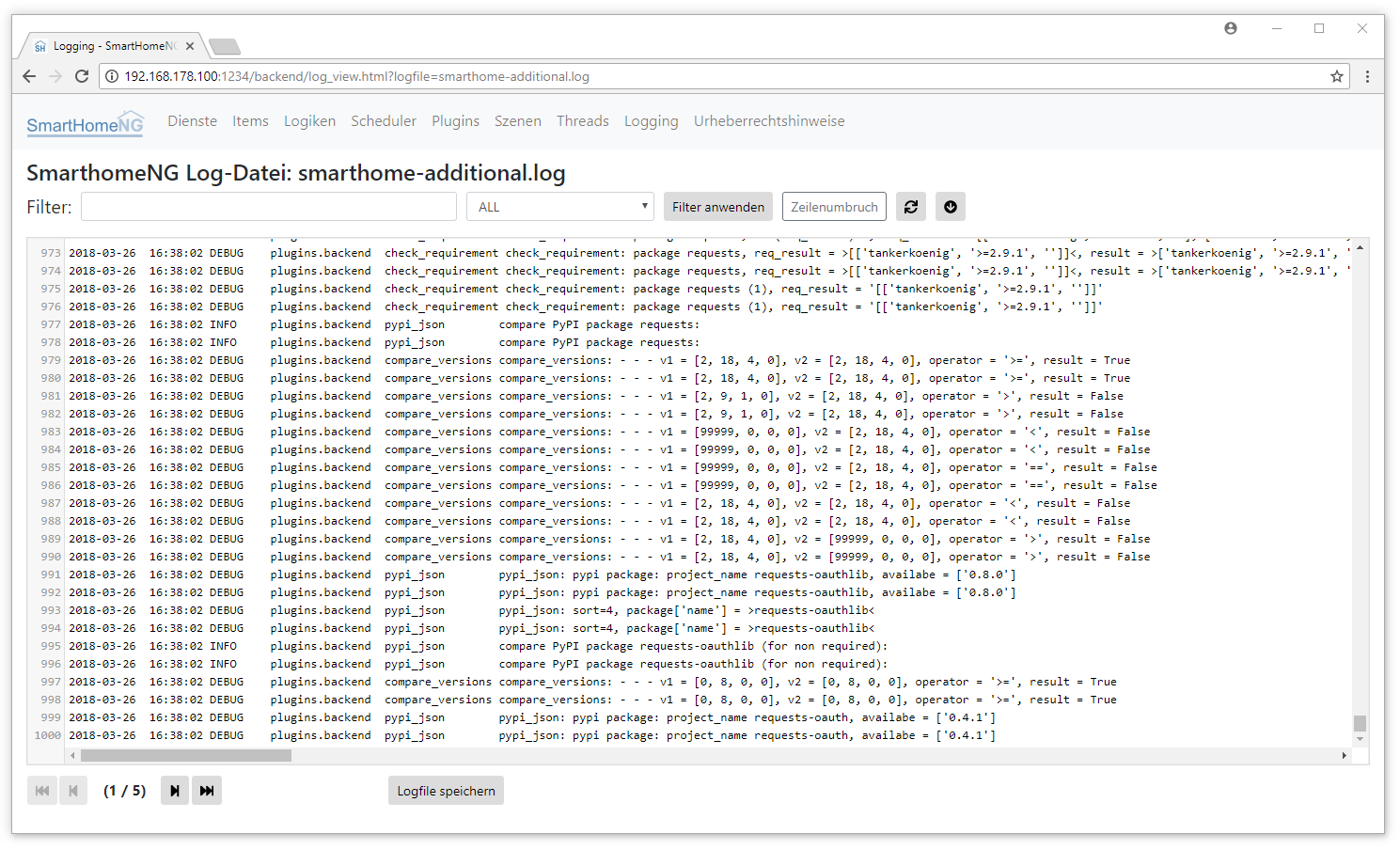This screenshot has width=1400, height=850.
Task: Focus the Filter text input
Action: (x=268, y=207)
